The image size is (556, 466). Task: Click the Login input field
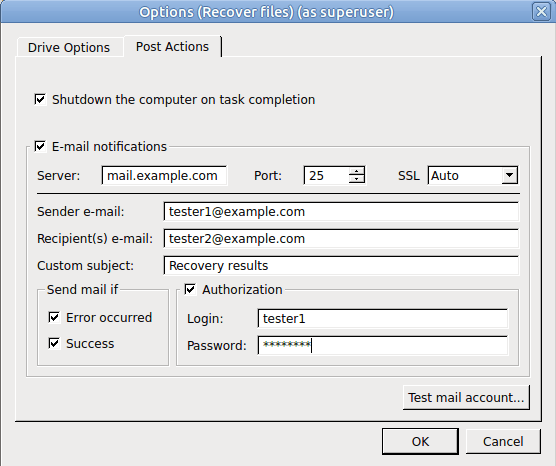[383, 318]
